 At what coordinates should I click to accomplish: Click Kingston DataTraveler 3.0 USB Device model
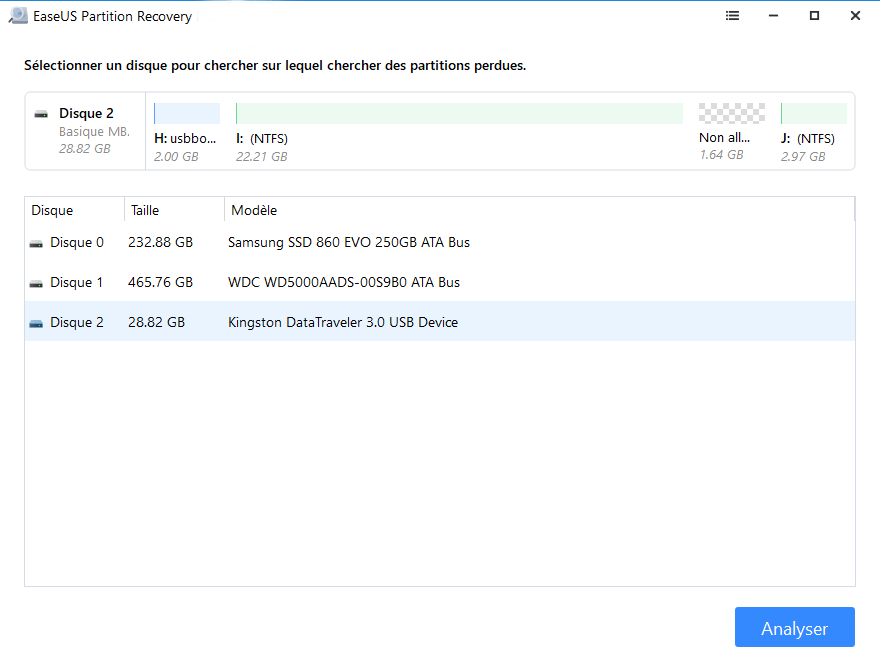(x=343, y=322)
